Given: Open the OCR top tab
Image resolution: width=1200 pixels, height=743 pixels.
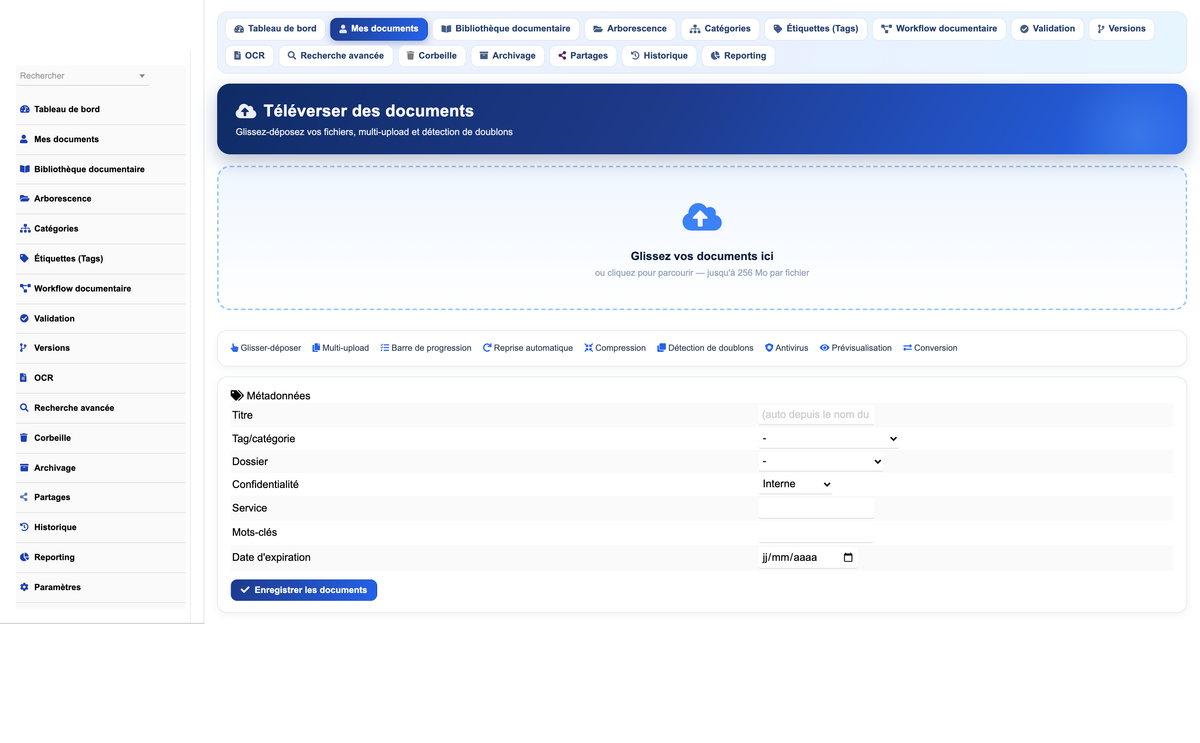Looking at the screenshot, I should coord(250,56).
